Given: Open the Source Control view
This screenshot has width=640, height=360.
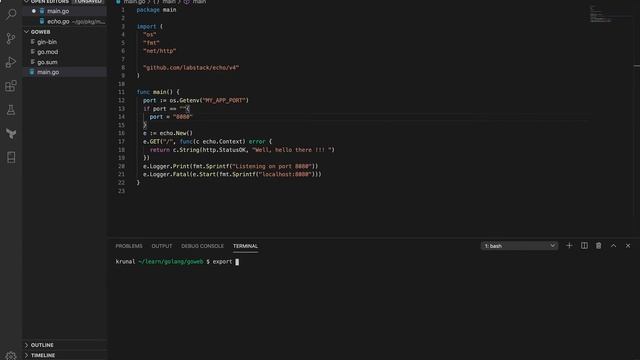Looking at the screenshot, I should coord(11,38).
